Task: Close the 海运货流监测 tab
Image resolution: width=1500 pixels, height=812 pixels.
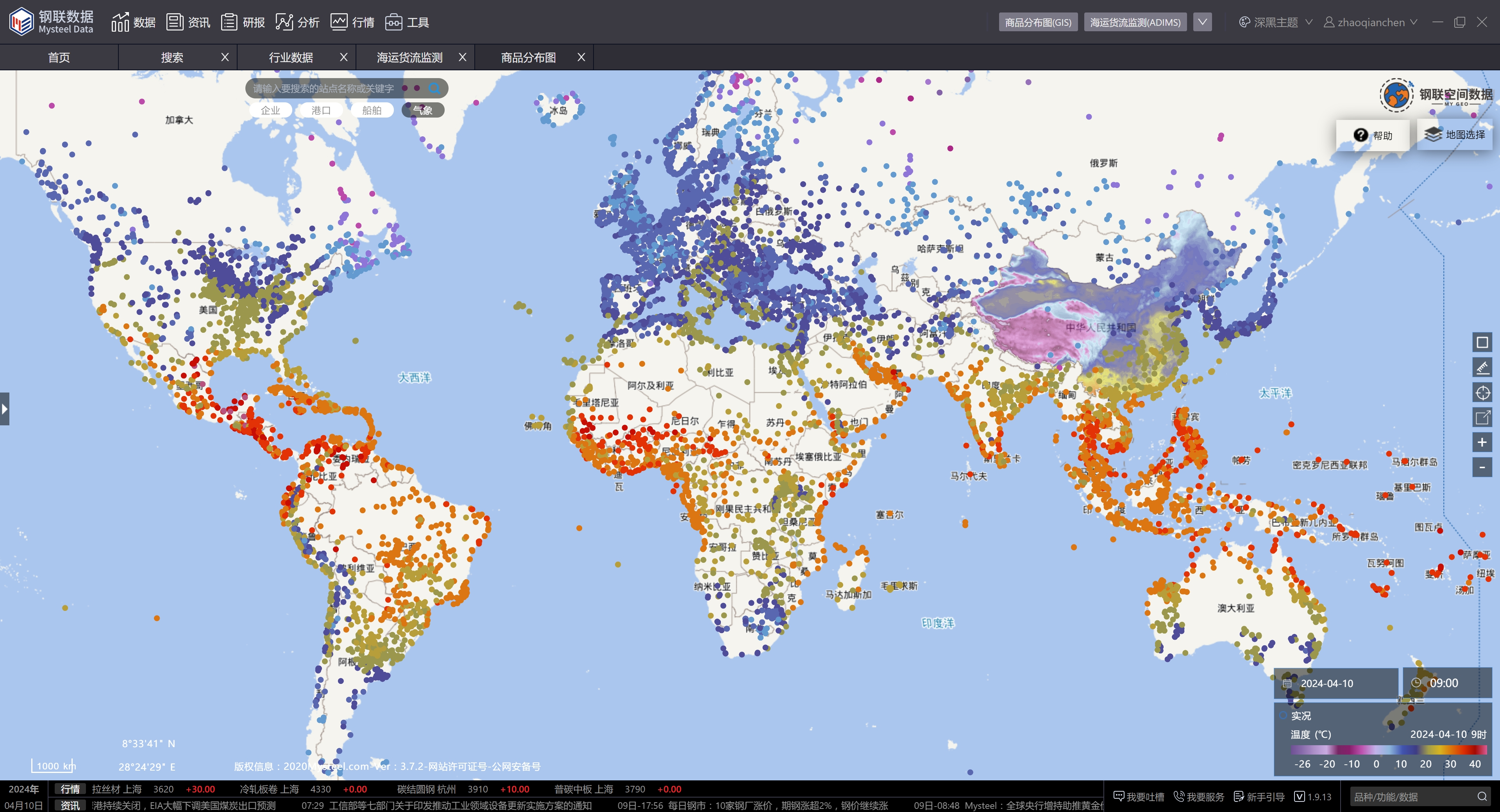Action: 462,57
